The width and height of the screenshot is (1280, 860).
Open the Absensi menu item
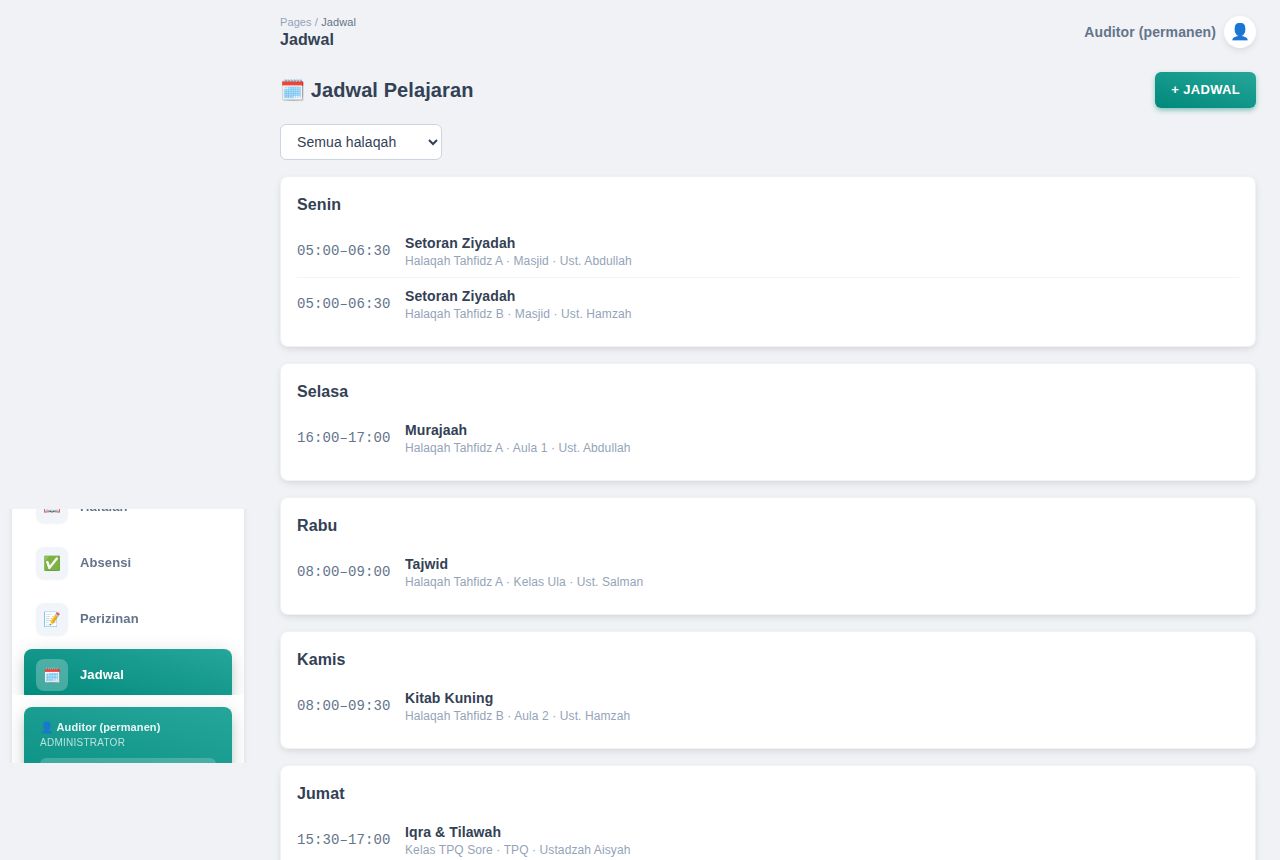[x=128, y=563]
